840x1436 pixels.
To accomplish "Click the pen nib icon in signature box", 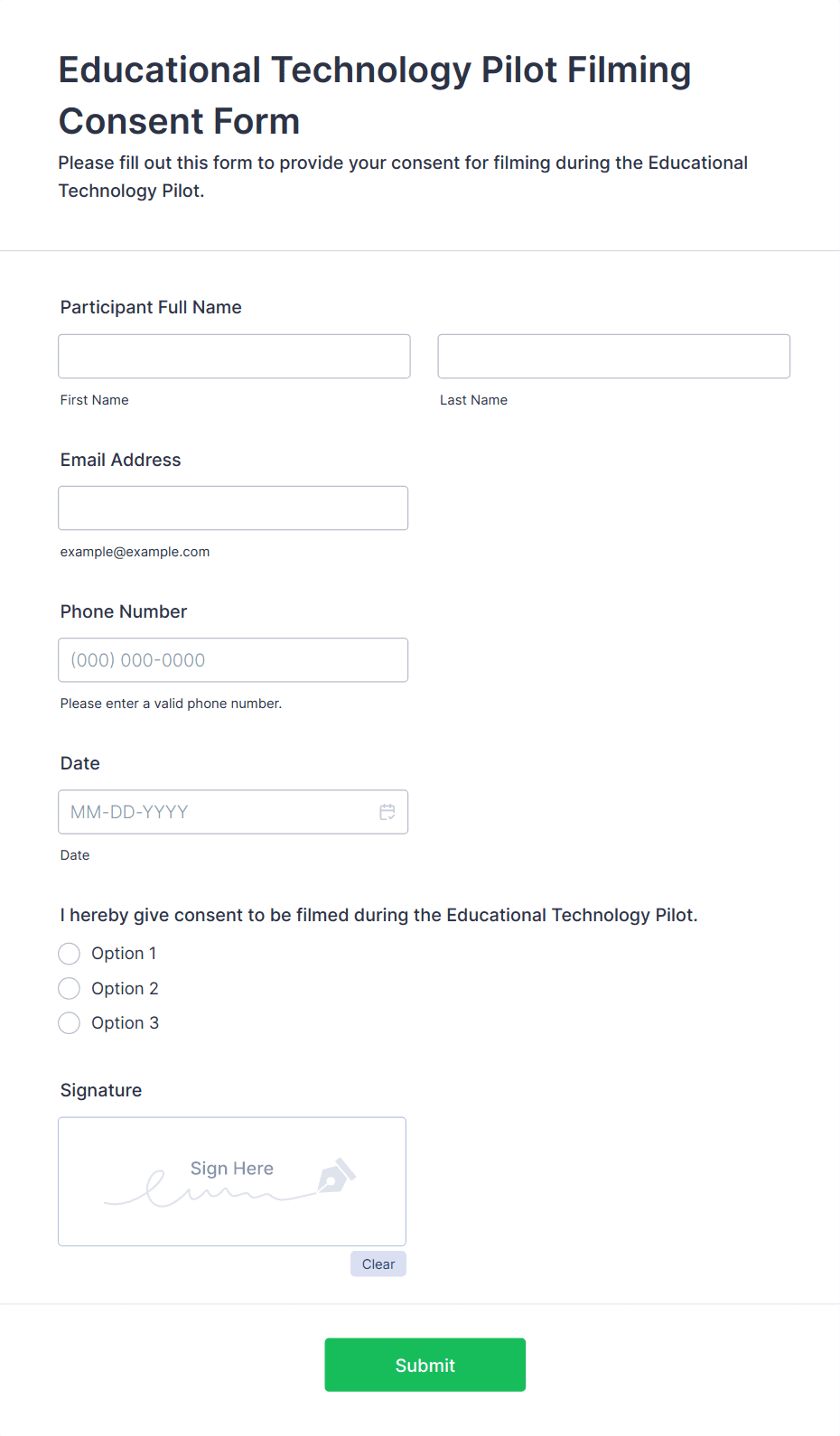I will (x=336, y=1176).
